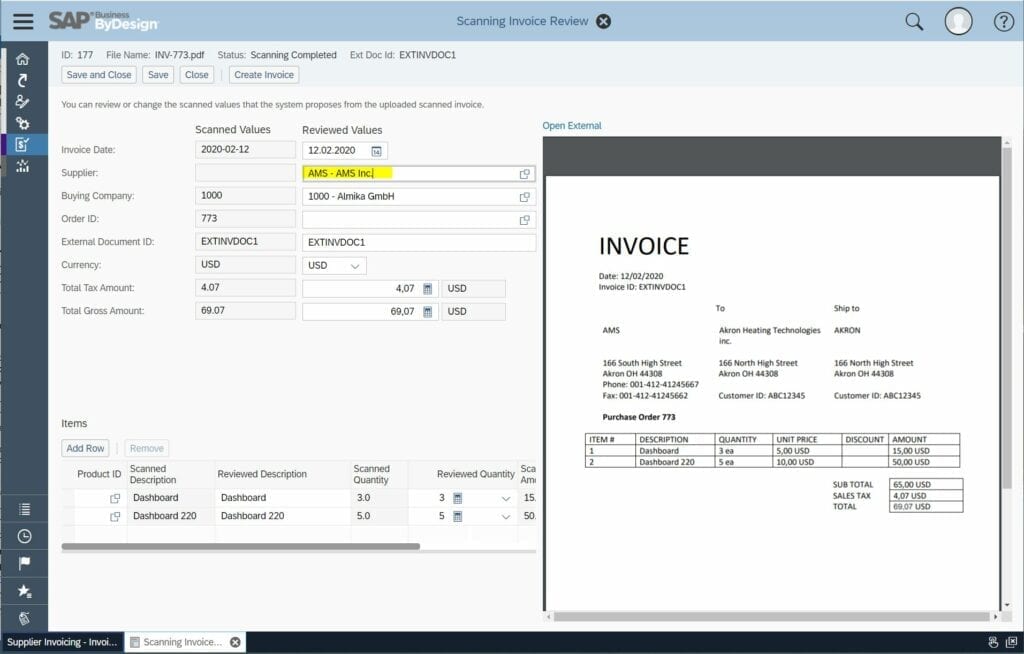Close the Scanning Invoice Review header tab
The width and height of the screenshot is (1024, 654).
point(604,22)
